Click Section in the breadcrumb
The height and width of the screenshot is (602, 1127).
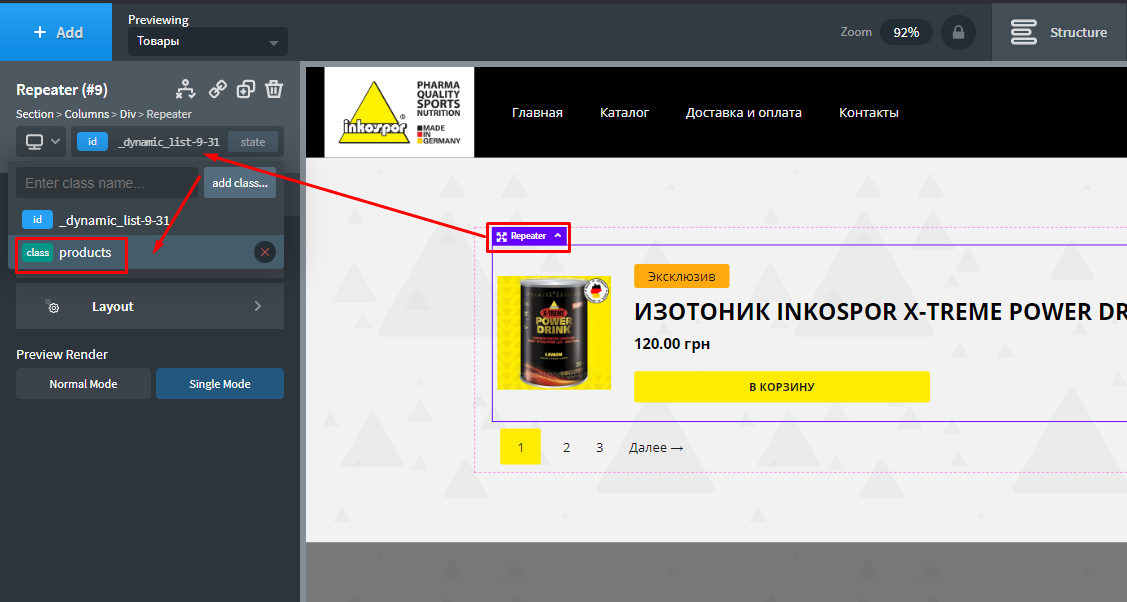coord(34,114)
